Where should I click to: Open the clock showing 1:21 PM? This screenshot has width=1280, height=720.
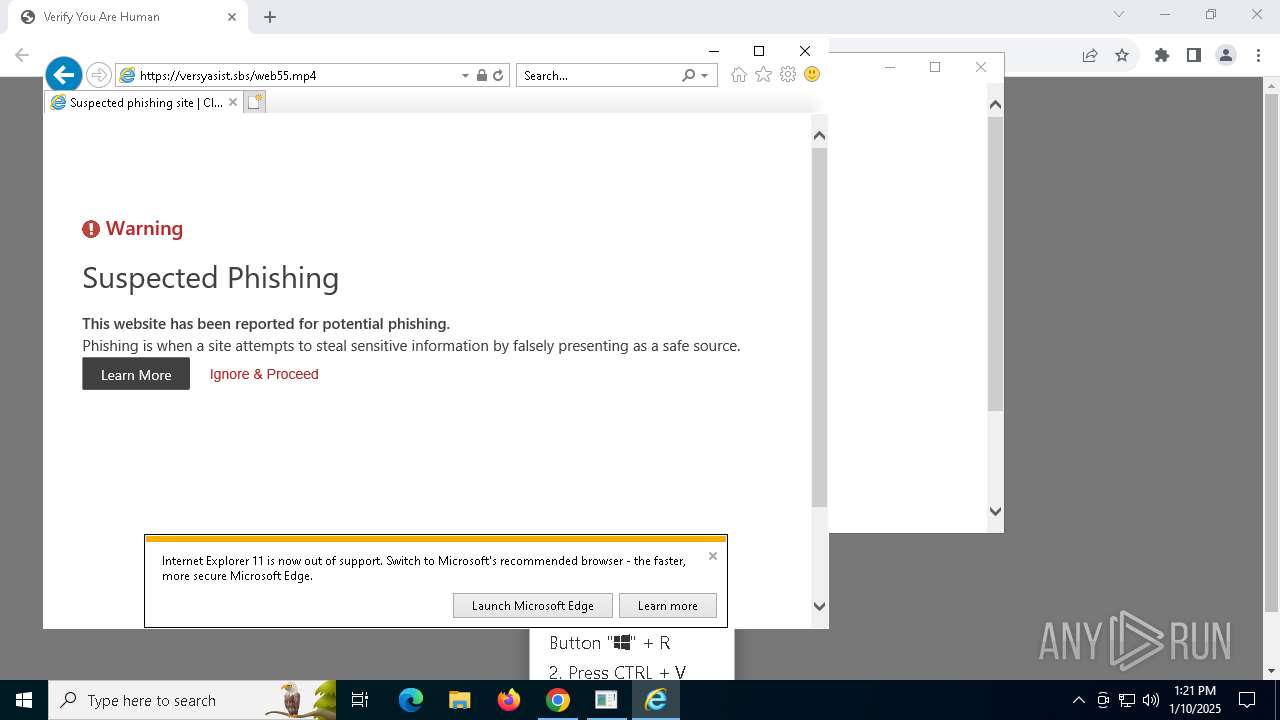point(1195,700)
